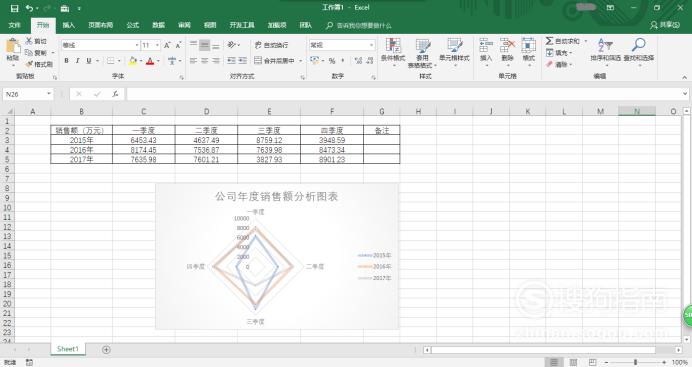Select the Sheet1 worksheet tab
Viewport: 692px width, 367px height.
(68, 349)
